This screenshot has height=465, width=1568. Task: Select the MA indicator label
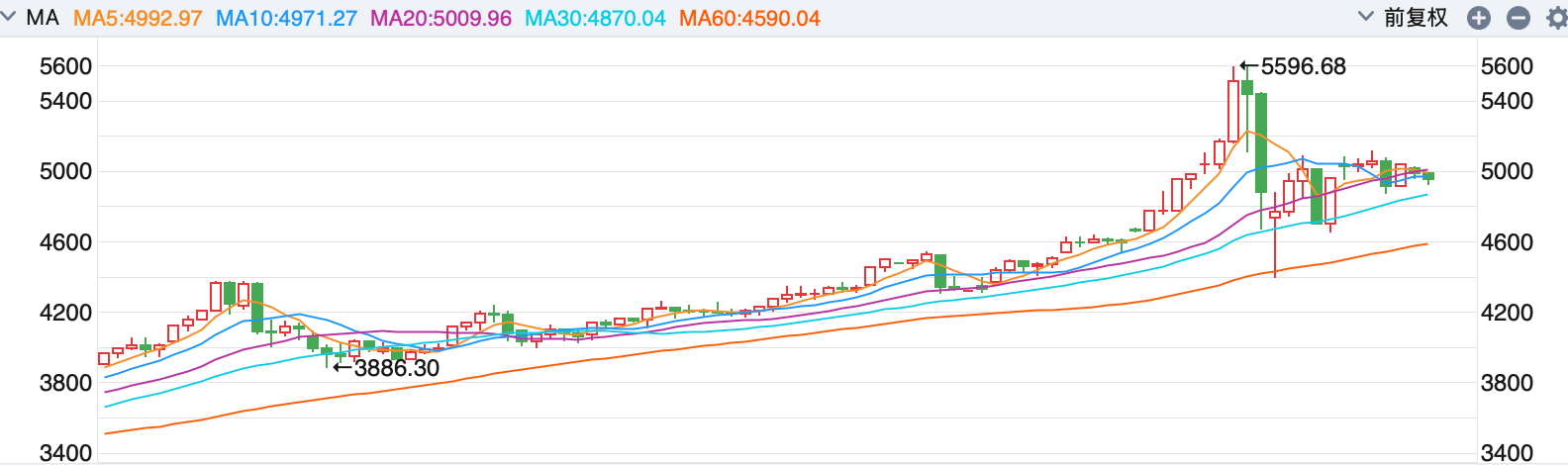(x=43, y=18)
